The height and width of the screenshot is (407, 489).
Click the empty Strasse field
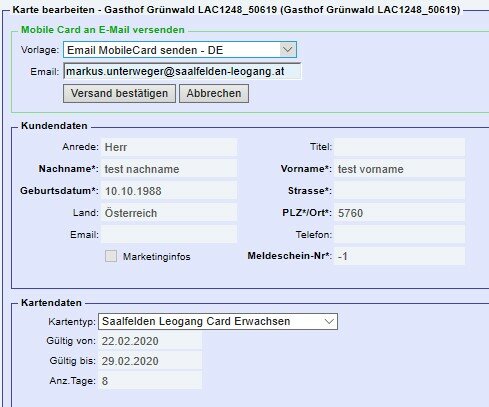point(400,191)
